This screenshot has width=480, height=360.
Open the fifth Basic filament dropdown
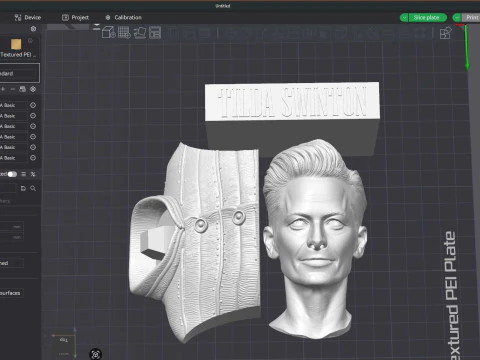click(x=13, y=147)
